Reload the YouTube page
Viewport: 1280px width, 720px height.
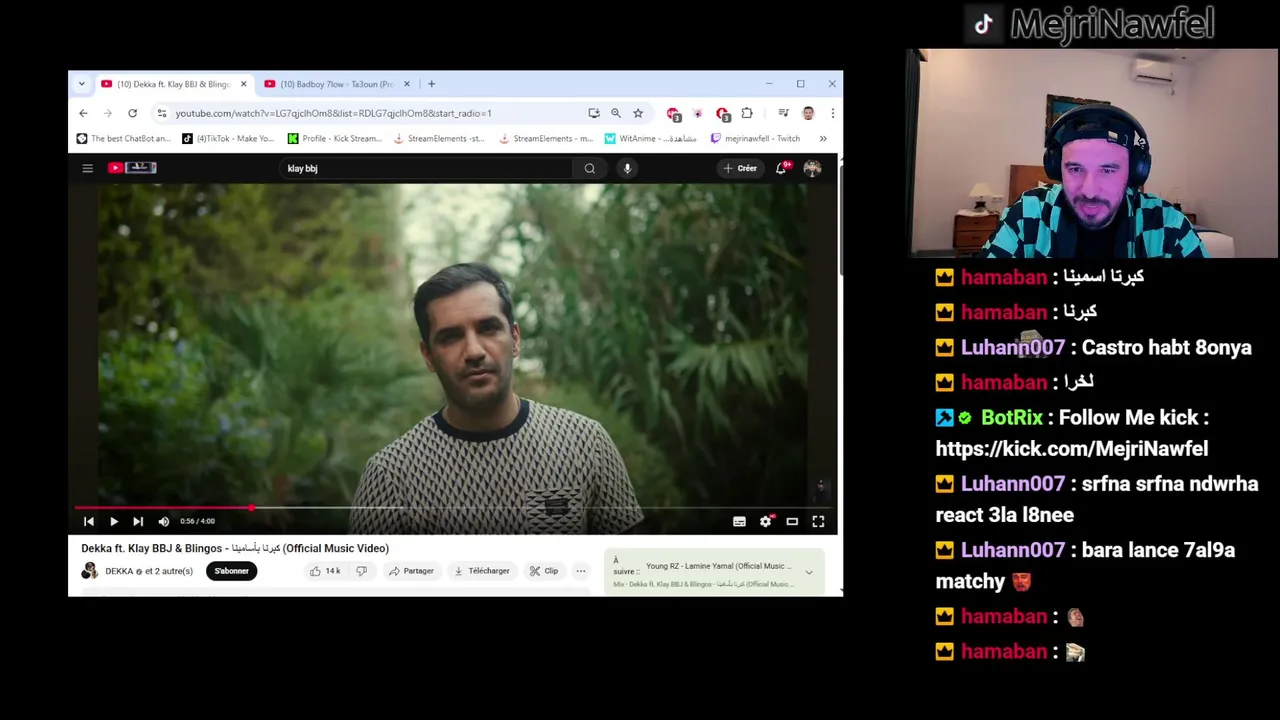(x=132, y=113)
